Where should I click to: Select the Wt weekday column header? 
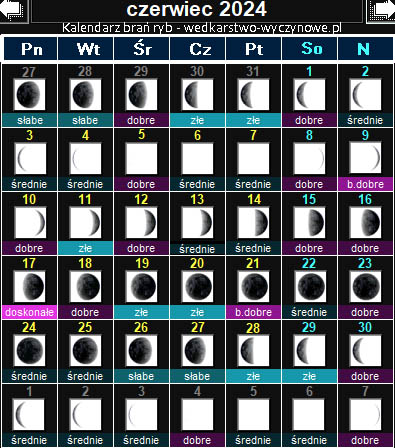pos(86,49)
